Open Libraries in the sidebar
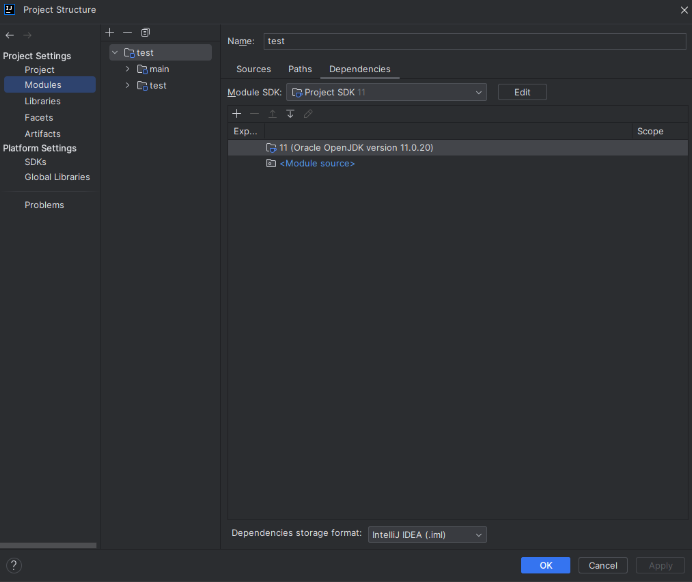 [42, 101]
